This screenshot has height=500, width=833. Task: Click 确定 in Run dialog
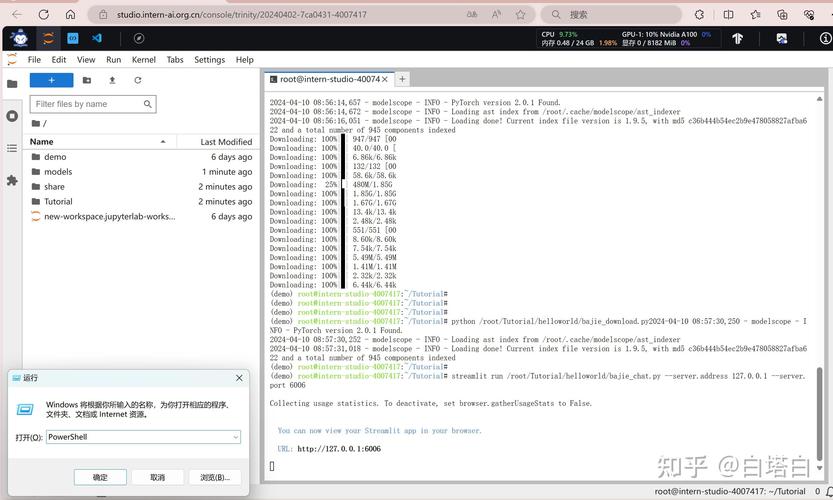100,477
